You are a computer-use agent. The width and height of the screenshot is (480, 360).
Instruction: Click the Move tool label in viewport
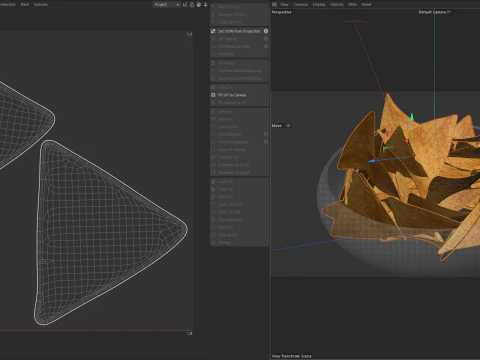(x=277, y=126)
